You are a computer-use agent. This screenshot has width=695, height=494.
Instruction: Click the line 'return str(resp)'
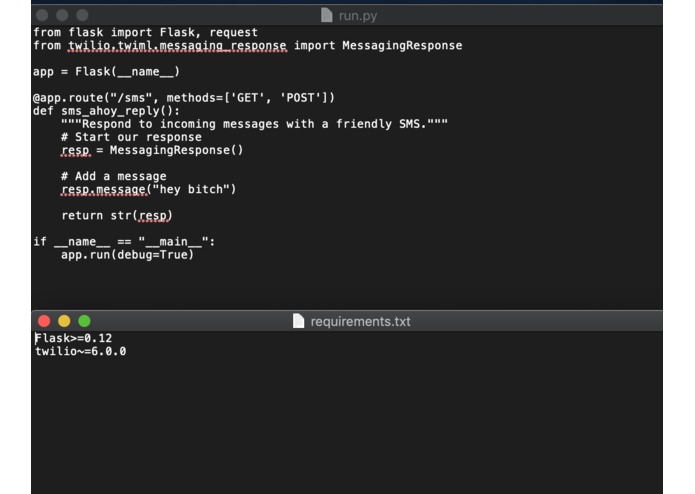117,216
